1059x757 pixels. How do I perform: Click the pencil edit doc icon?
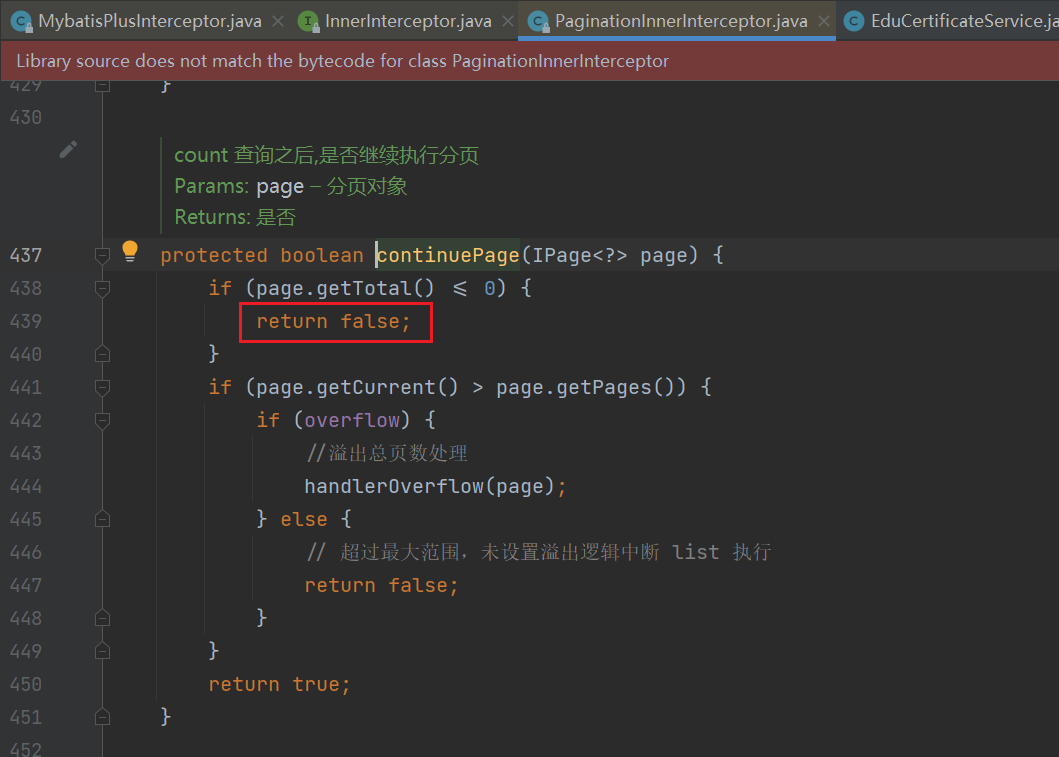coord(68,150)
